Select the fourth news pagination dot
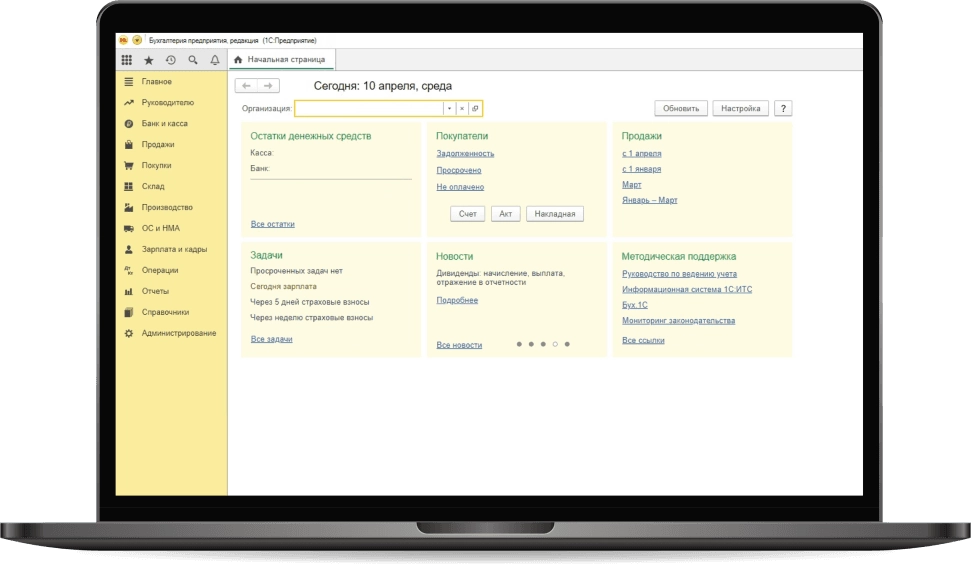The width and height of the screenshot is (971, 564). coord(555,344)
